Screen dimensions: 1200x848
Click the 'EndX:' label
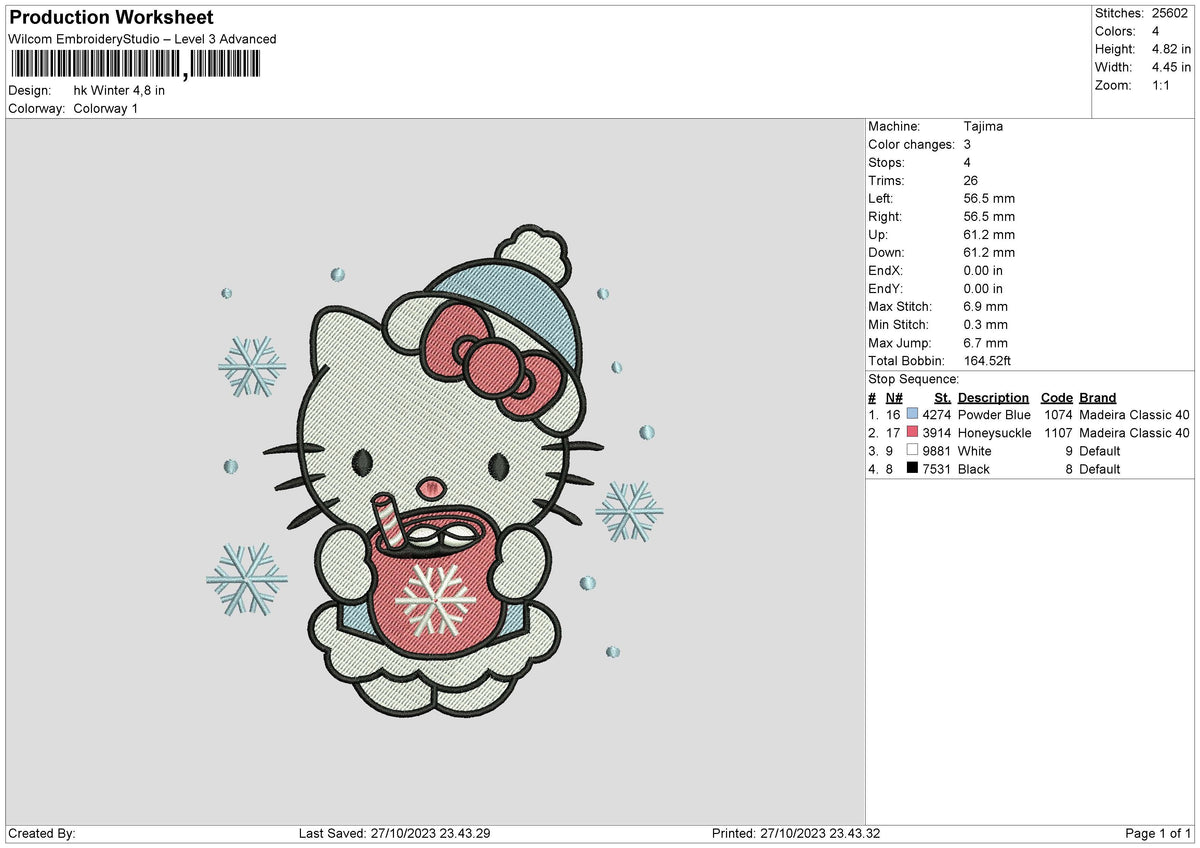(x=885, y=271)
